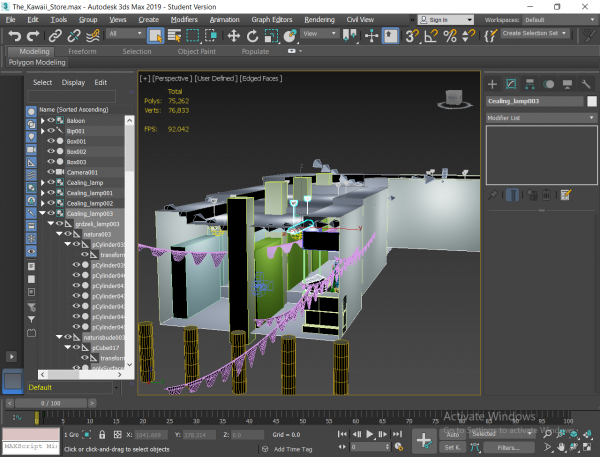The image size is (600, 457).
Task: Activate the Select and Move tool
Action: tap(233, 35)
